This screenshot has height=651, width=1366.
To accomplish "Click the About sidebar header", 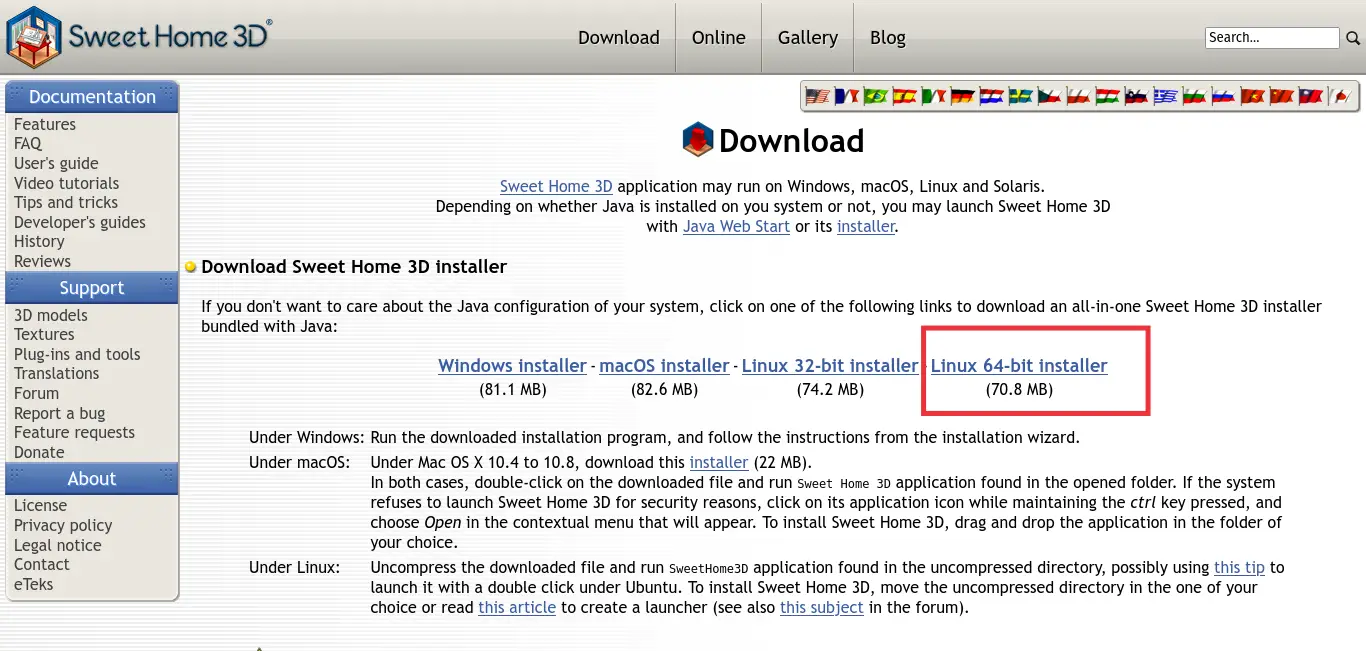I will (92, 479).
